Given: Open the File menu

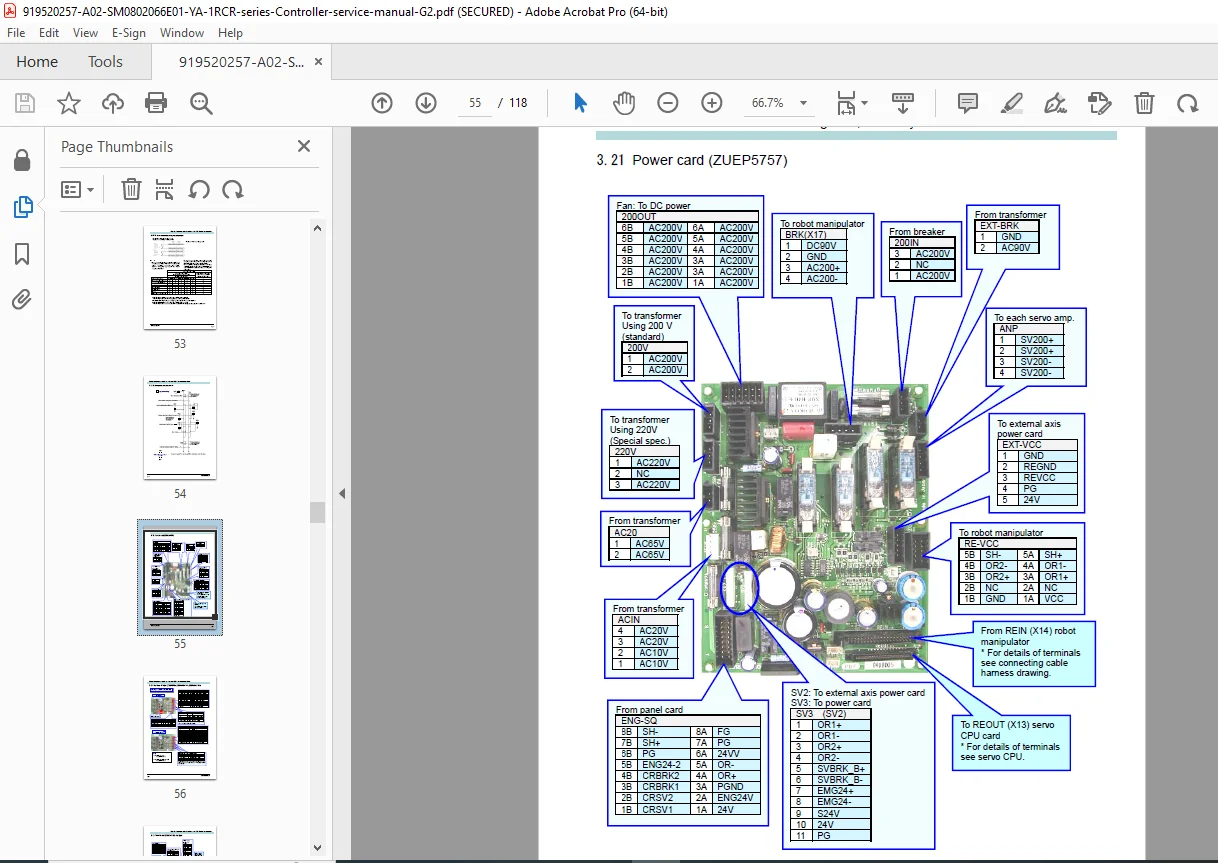Looking at the screenshot, I should coord(16,33).
